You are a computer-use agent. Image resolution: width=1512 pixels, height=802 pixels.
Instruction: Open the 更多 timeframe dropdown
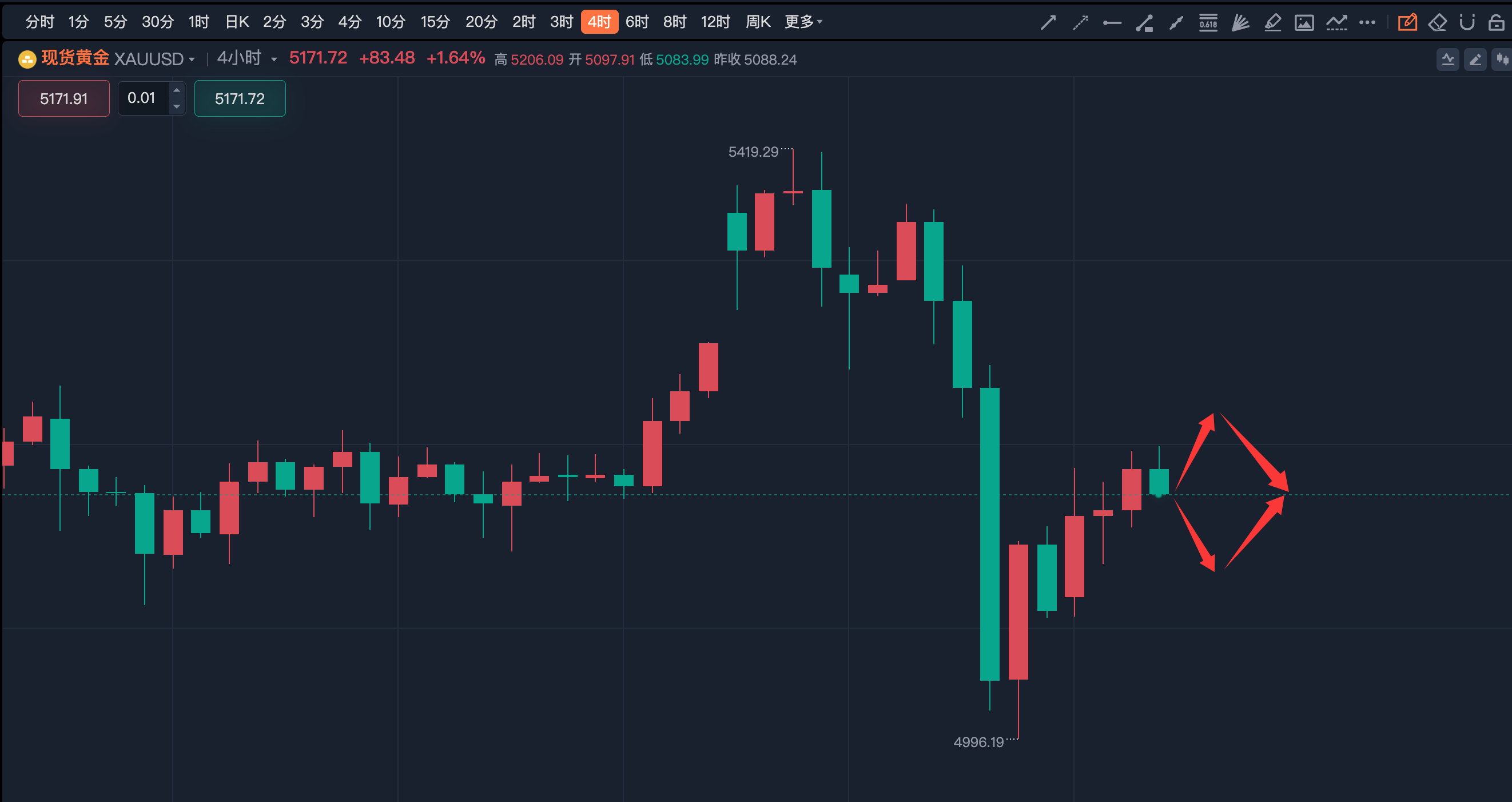(803, 22)
